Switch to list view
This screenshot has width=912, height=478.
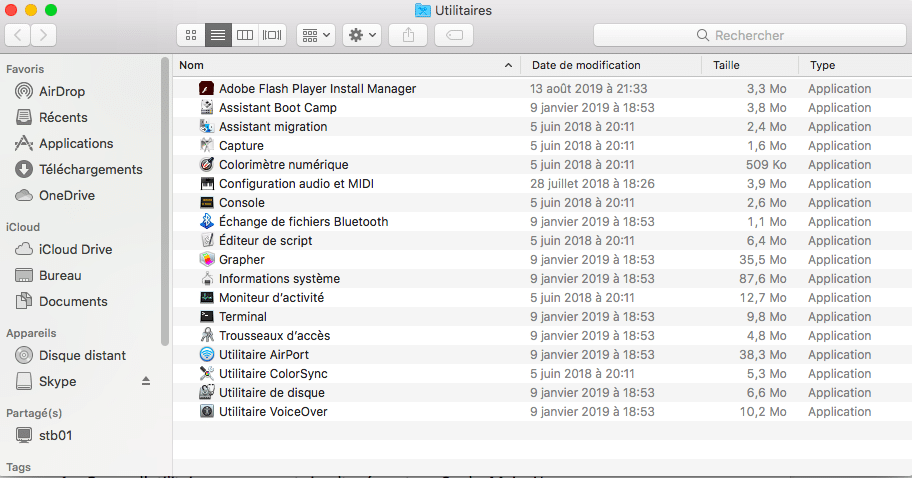coord(218,35)
